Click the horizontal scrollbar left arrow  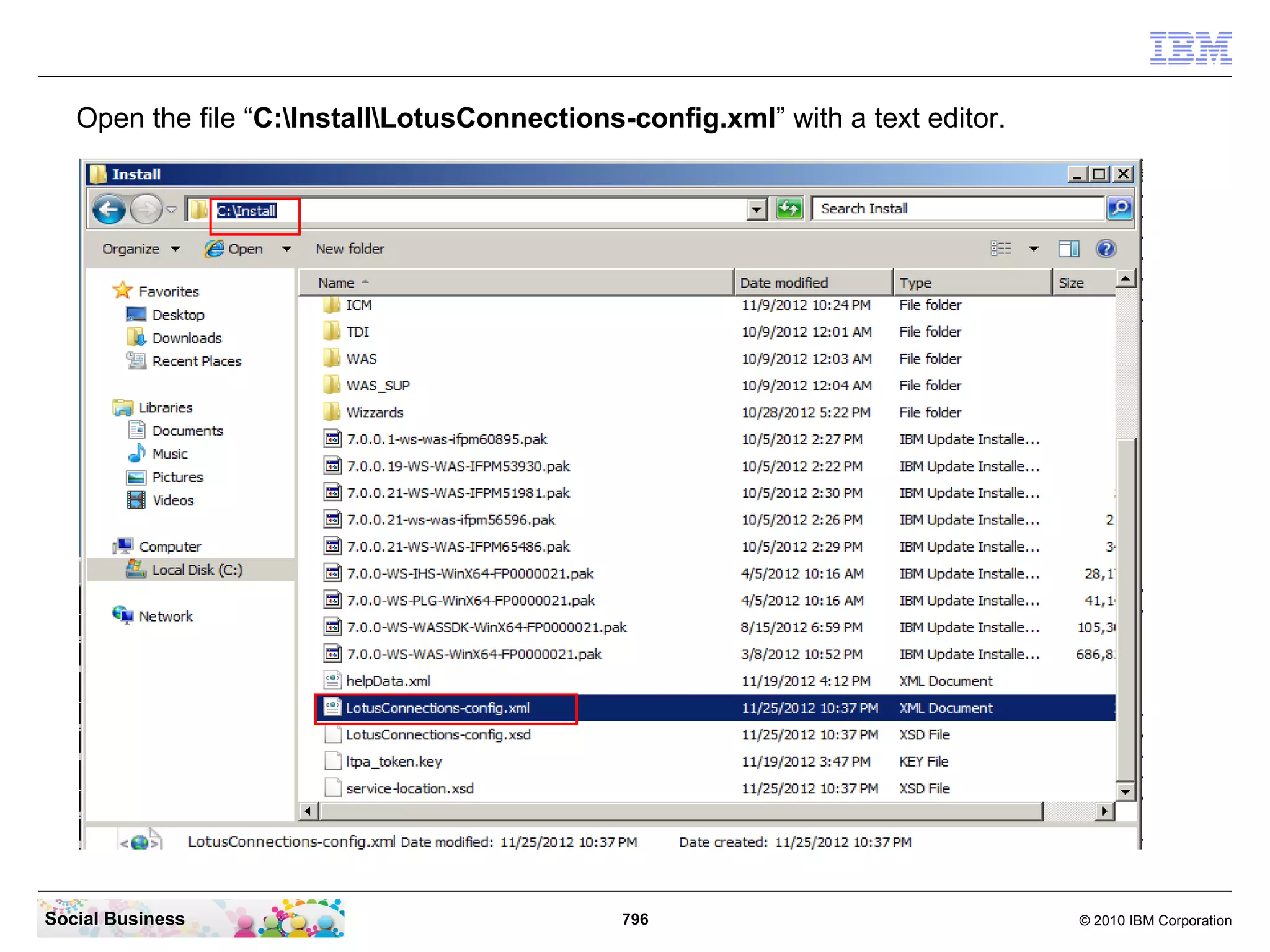(308, 811)
